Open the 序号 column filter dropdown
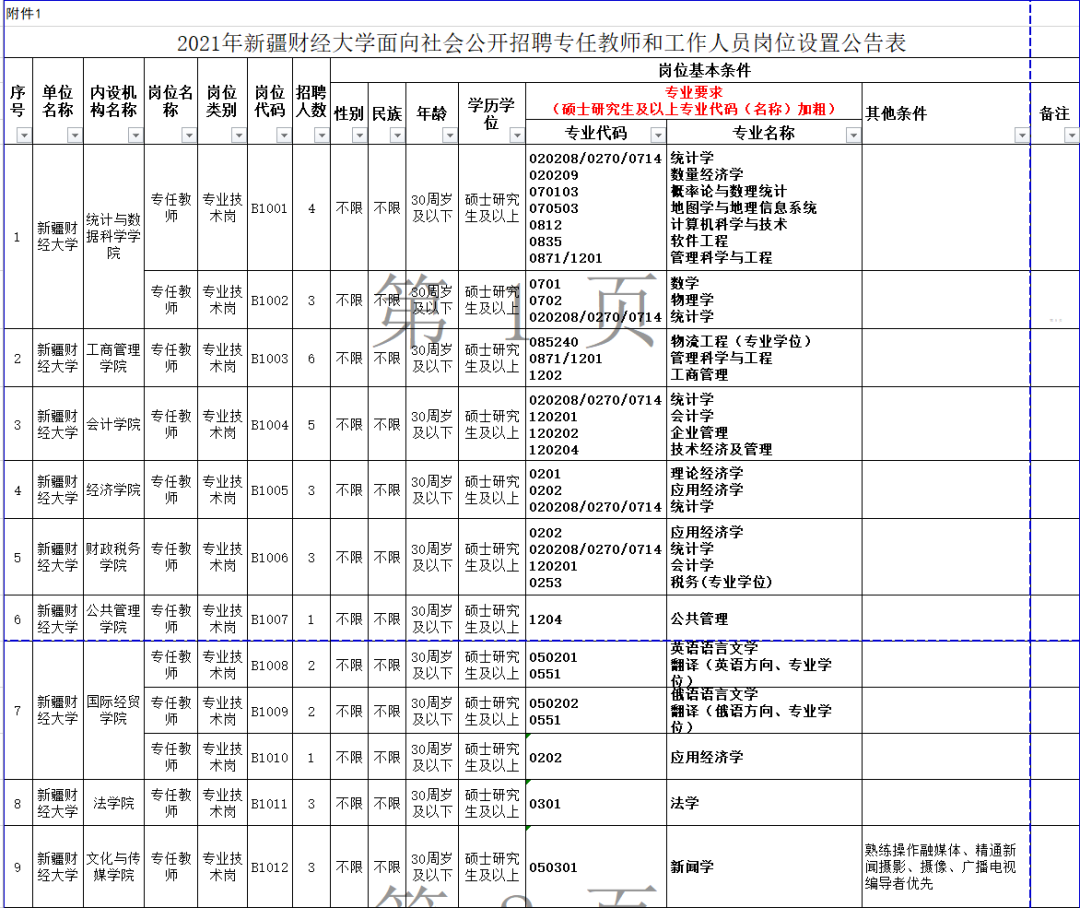 tap(24, 136)
